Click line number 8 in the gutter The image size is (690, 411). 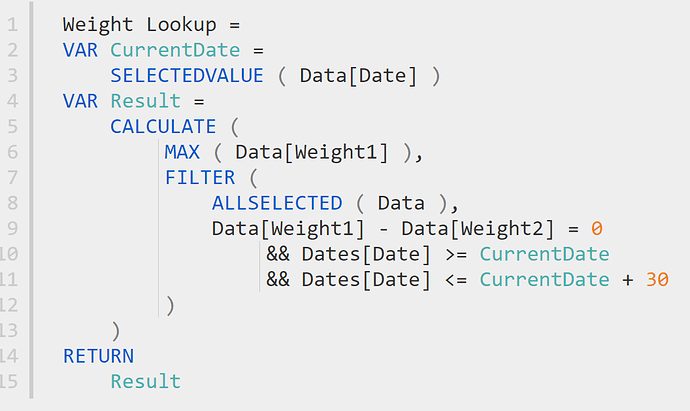[x=13, y=203]
